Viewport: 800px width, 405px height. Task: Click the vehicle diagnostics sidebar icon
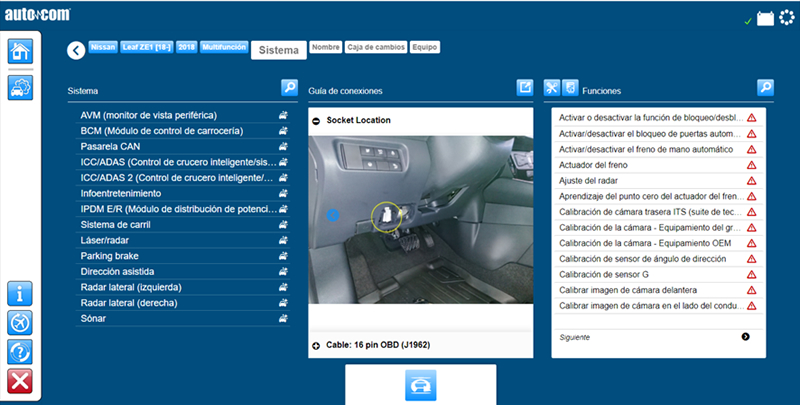click(20, 87)
